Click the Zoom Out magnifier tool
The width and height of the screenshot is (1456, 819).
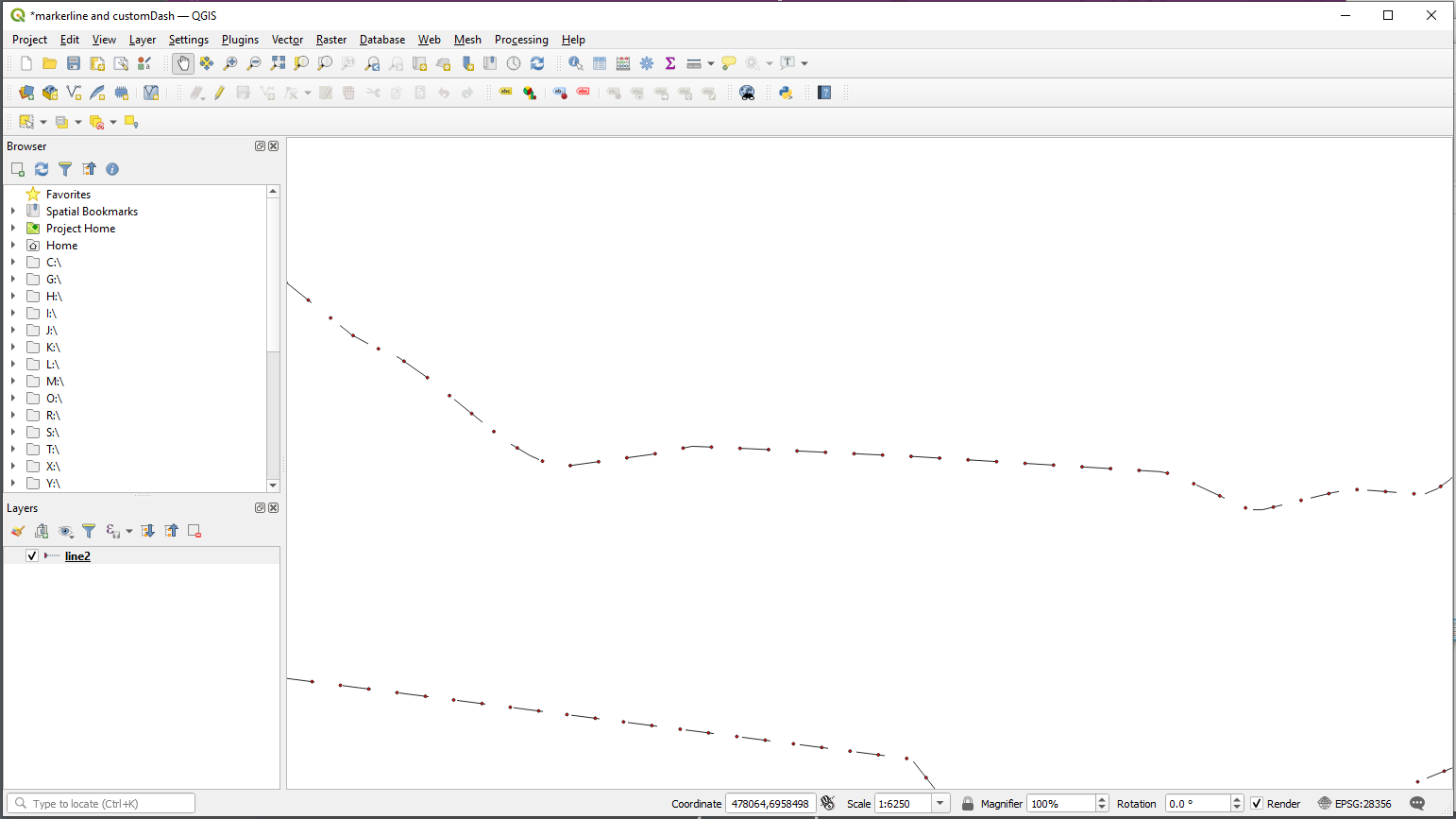[x=254, y=63]
